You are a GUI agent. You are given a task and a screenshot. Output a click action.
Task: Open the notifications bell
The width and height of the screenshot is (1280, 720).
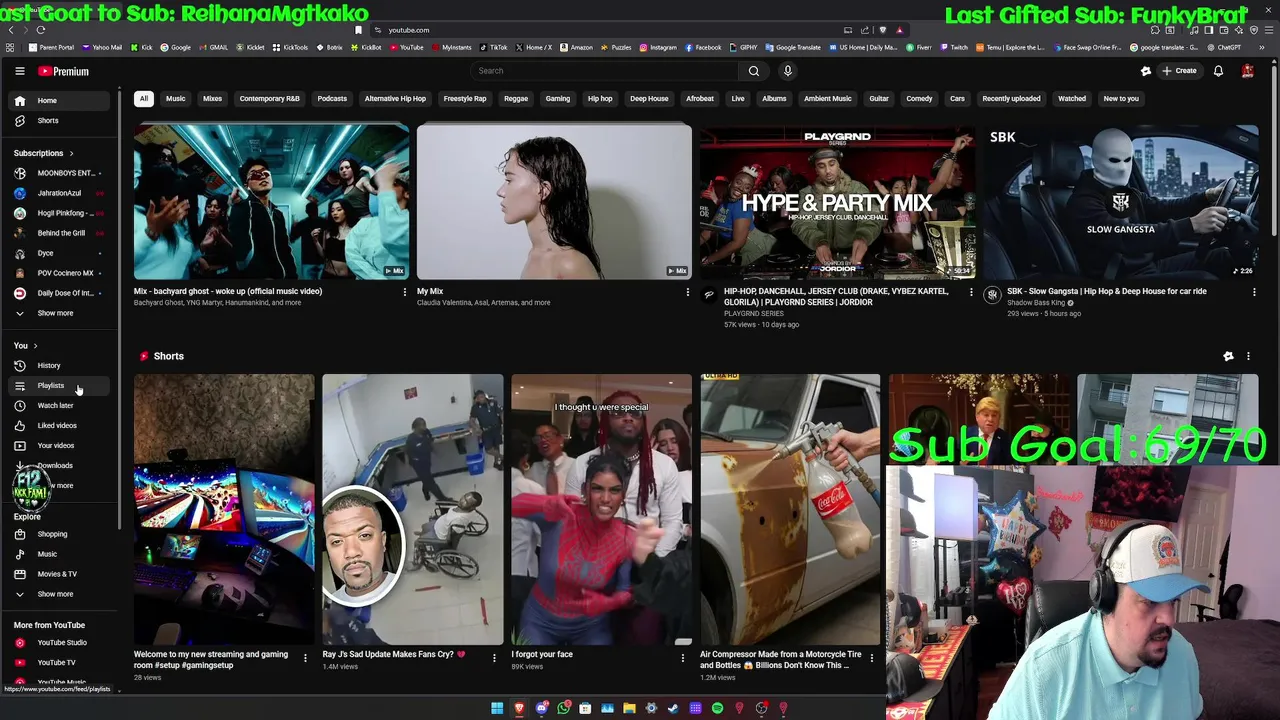(1218, 71)
